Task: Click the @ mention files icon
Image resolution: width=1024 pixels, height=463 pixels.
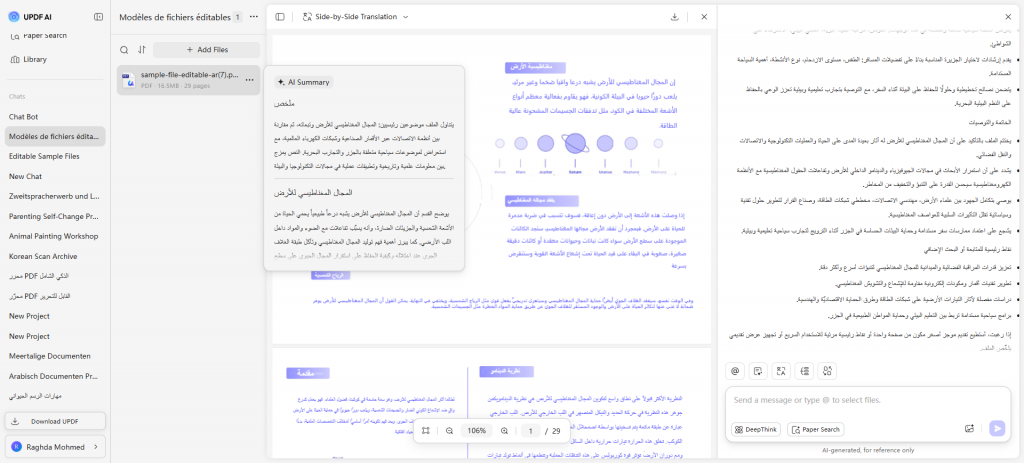Action: pos(735,371)
